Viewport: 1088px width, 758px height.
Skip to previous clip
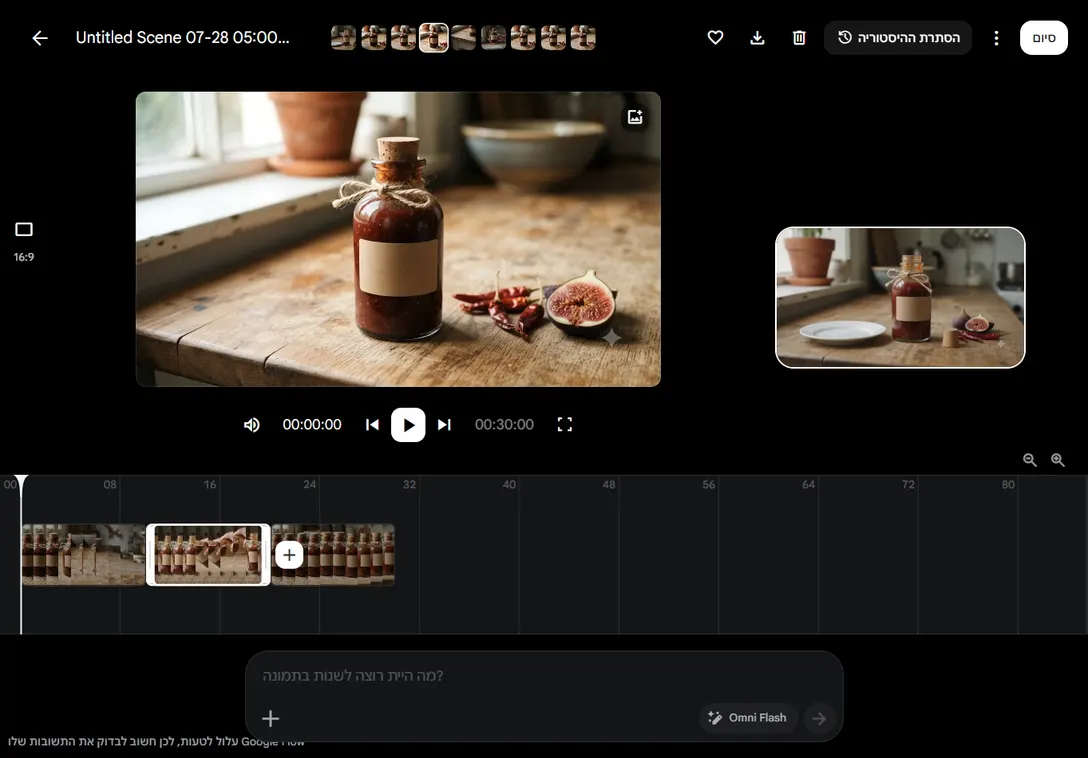click(x=373, y=425)
